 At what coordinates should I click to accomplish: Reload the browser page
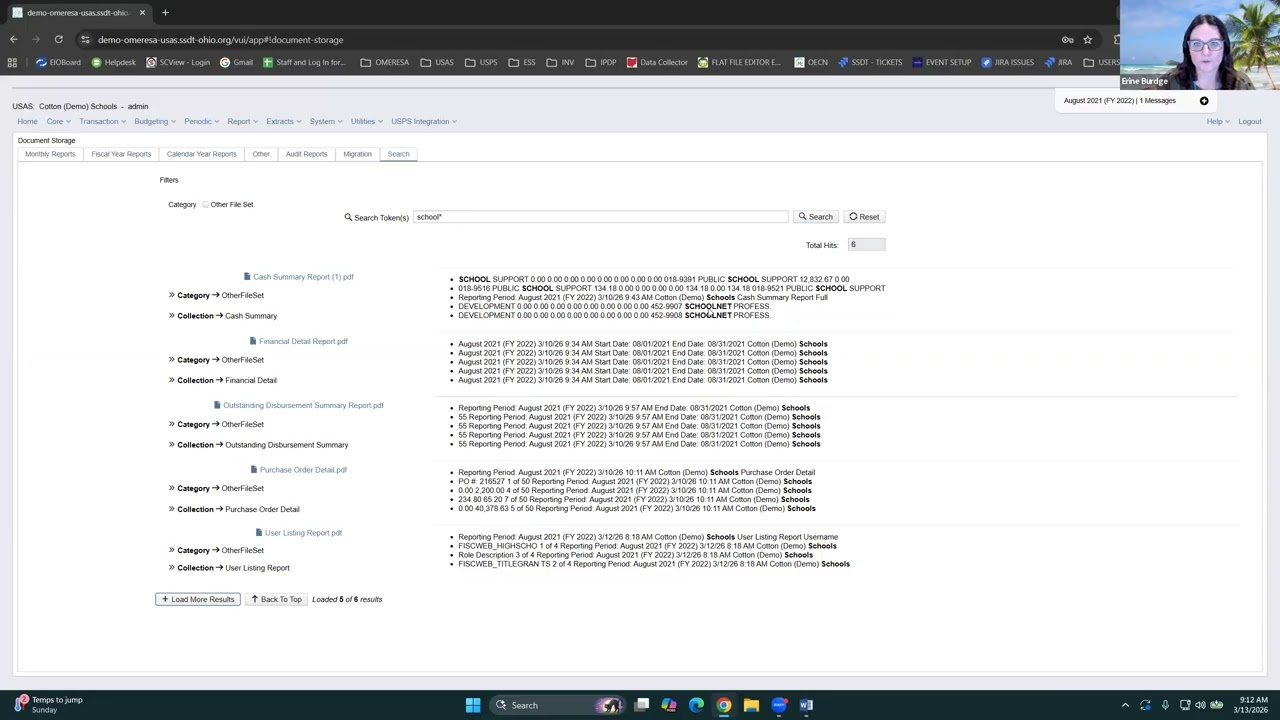pos(58,40)
